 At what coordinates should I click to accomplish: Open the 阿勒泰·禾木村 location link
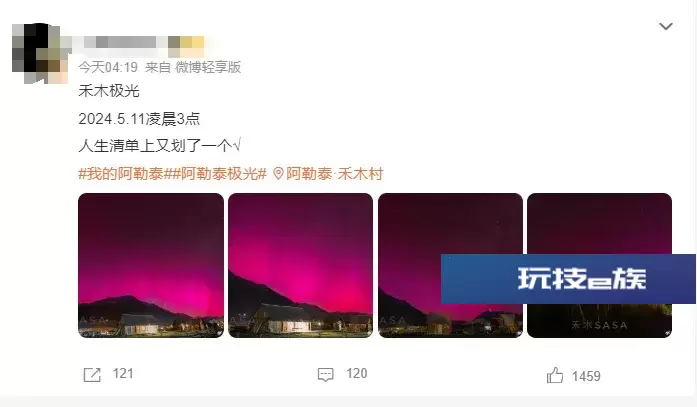tap(334, 174)
